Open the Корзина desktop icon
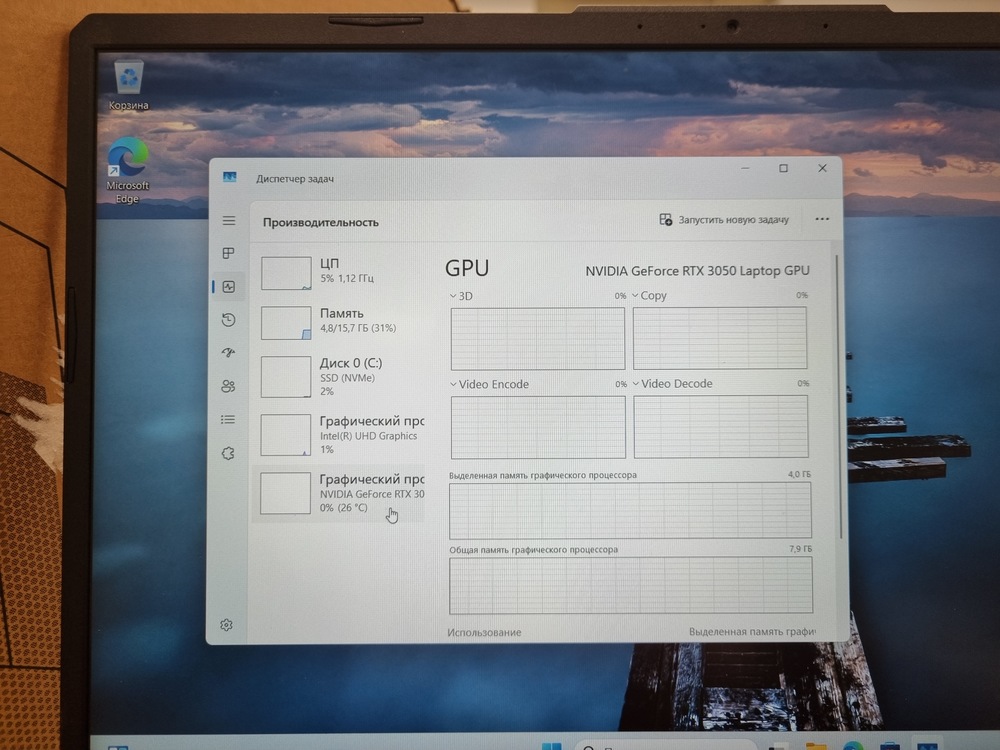The image size is (1000, 750). [x=129, y=85]
